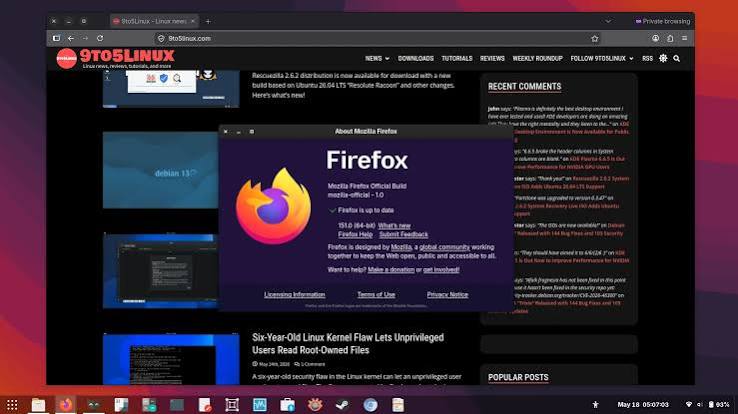Viewport: 738px width, 414px height.
Task: Open the Steam icon in taskbar
Action: pyautogui.click(x=343, y=405)
